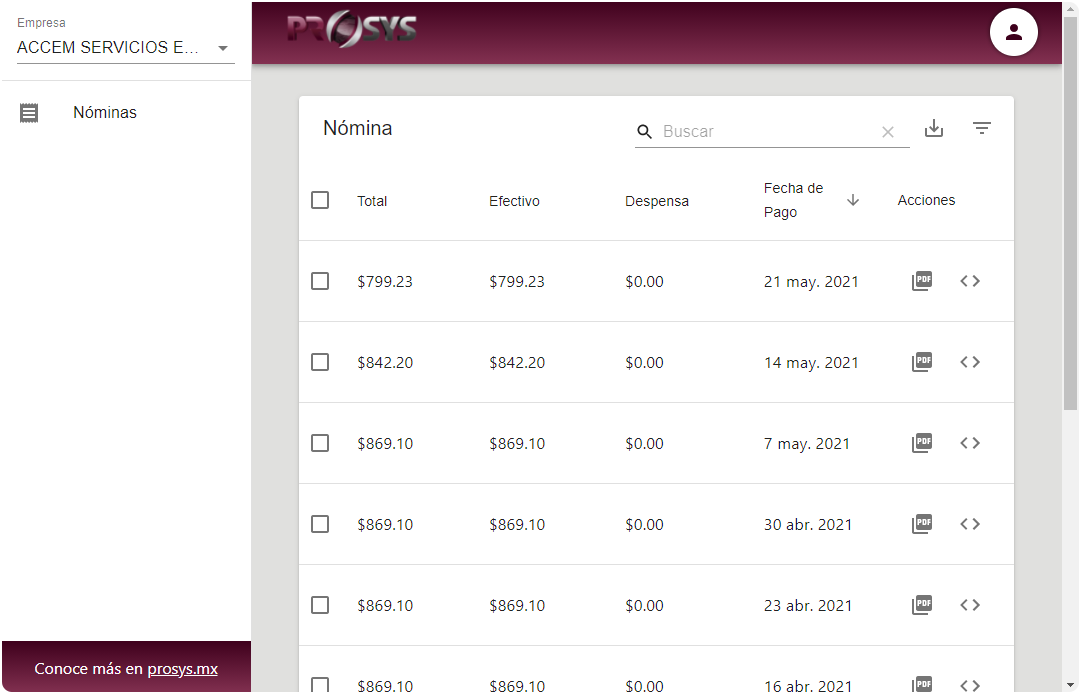Open PDF for 23 abr. 2021 payroll
Viewport: 1080px width, 695px height.
pyautogui.click(x=922, y=605)
